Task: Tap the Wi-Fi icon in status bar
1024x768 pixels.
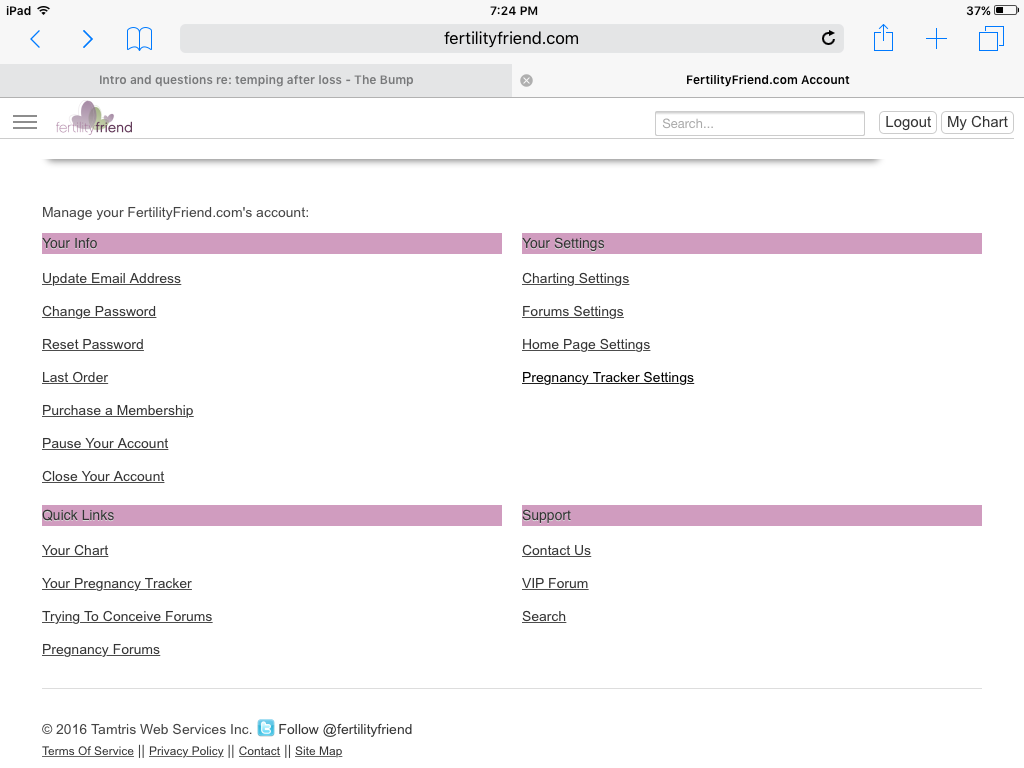Action: [44, 10]
